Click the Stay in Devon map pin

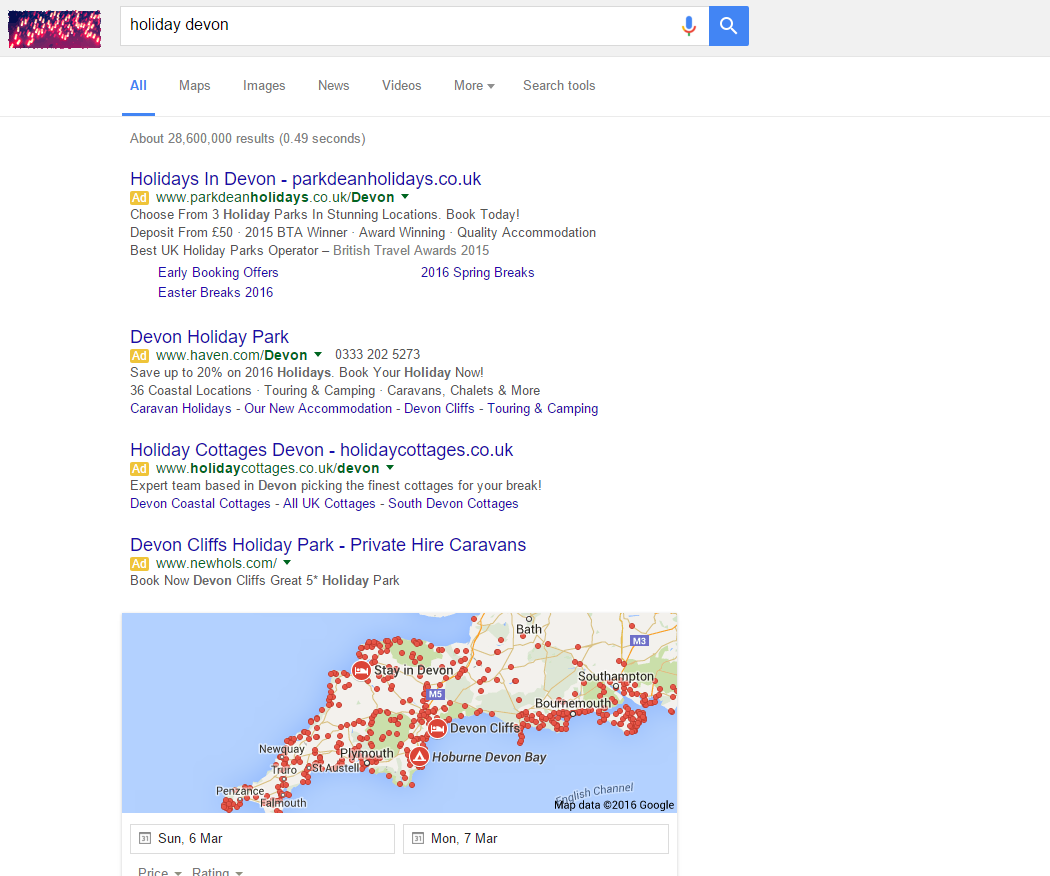click(x=361, y=670)
